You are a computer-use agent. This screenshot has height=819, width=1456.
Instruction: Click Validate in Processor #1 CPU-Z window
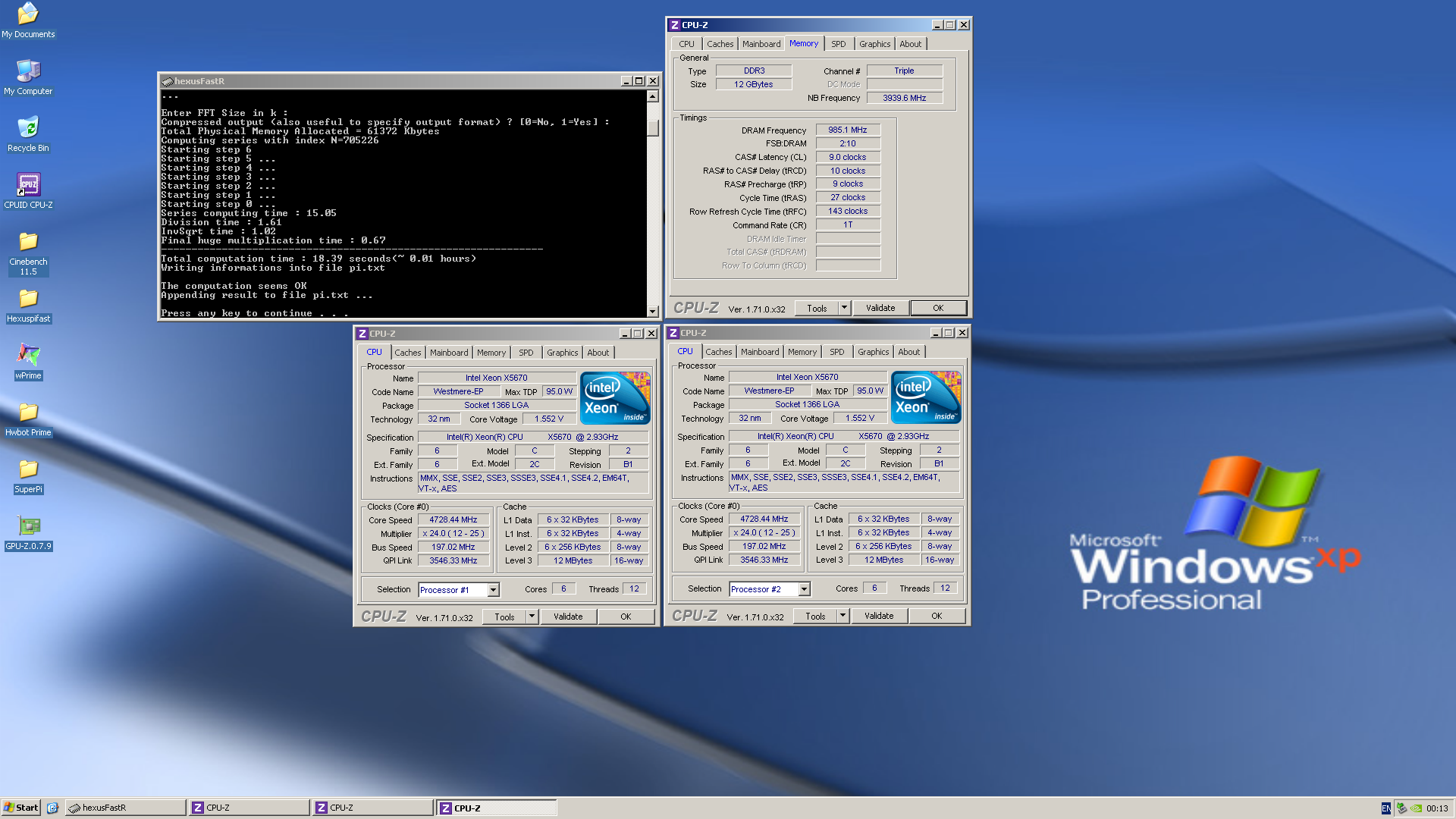568,617
